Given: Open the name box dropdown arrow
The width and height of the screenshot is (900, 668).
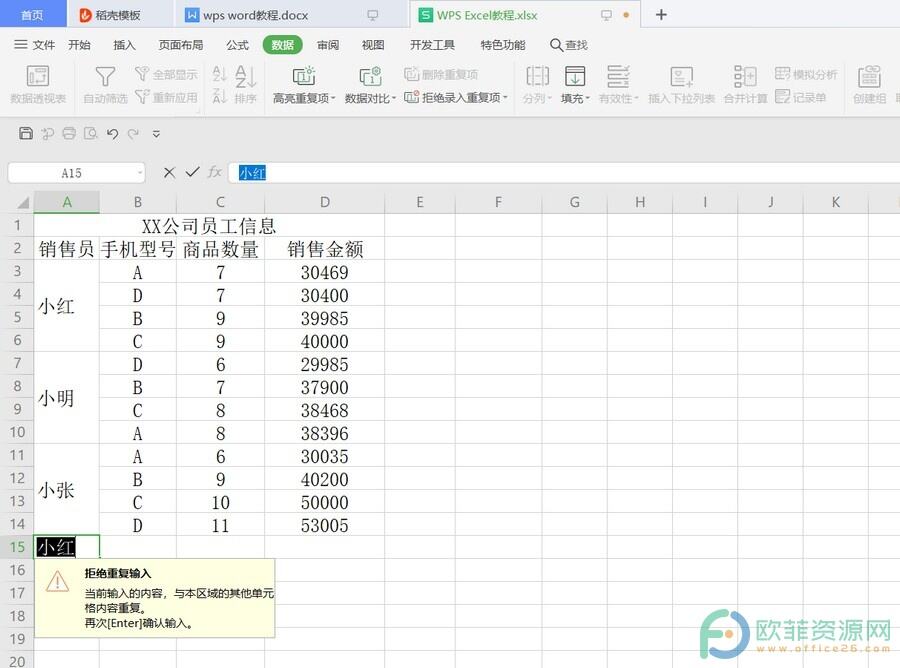Looking at the screenshot, I should pyautogui.click(x=139, y=173).
